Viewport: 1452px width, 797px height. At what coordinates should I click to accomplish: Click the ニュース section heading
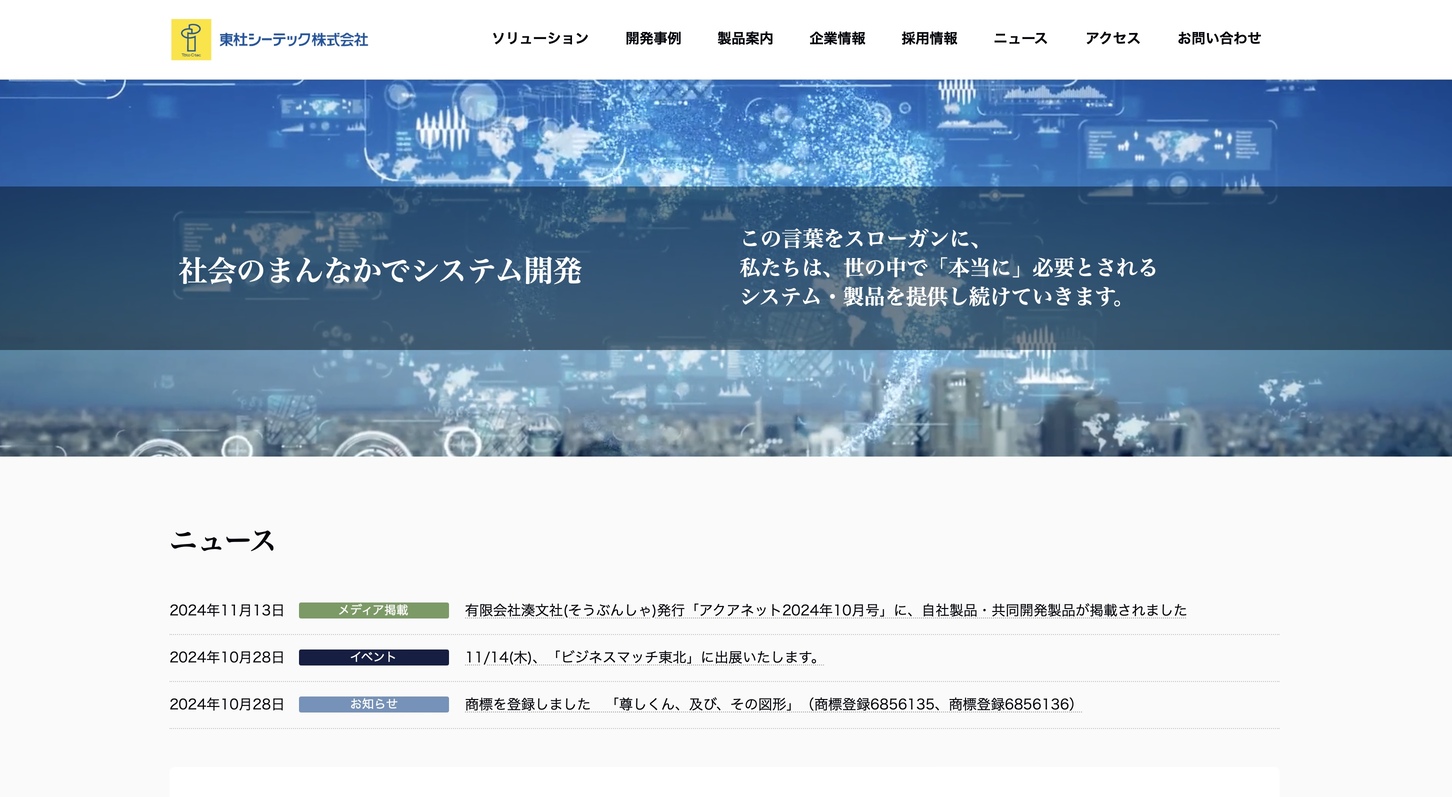(x=222, y=541)
